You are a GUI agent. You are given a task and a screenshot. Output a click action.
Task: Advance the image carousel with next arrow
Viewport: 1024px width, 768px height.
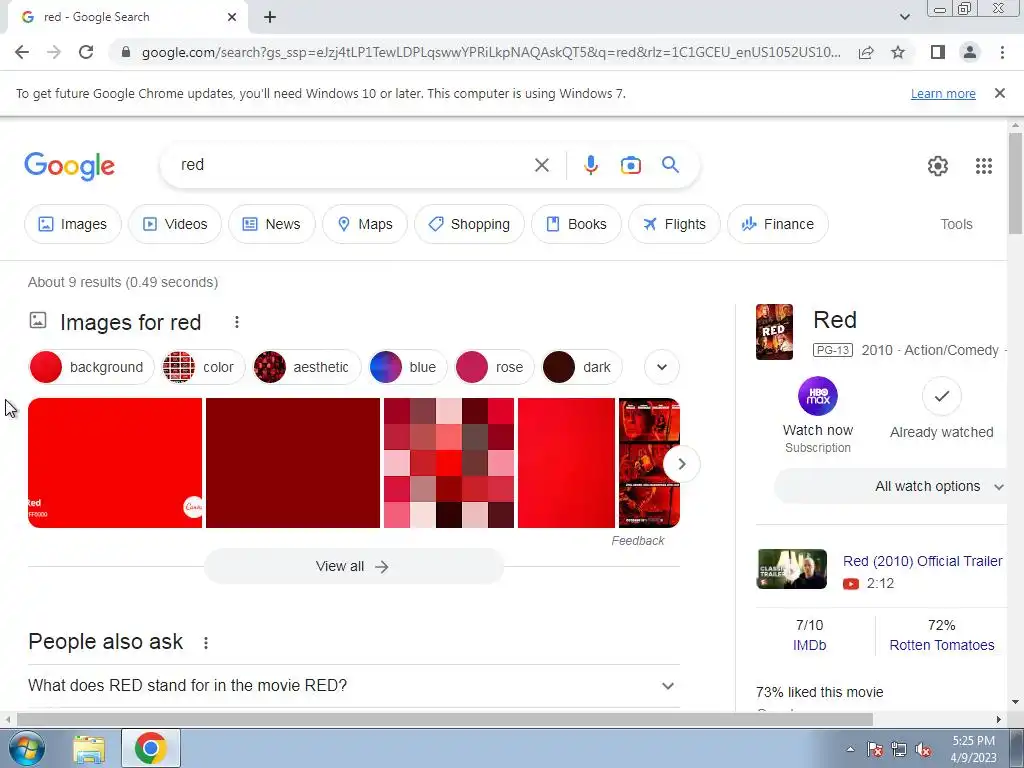coord(681,464)
